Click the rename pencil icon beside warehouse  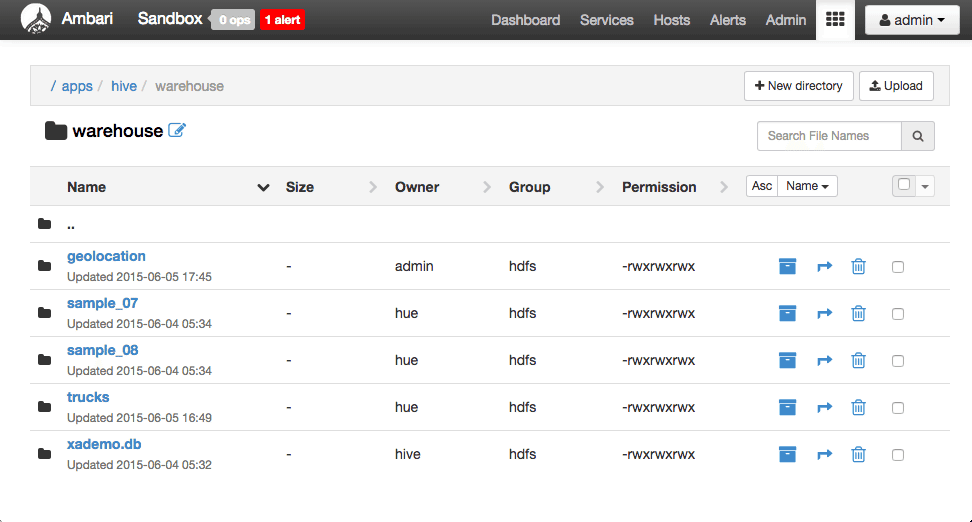tap(177, 130)
